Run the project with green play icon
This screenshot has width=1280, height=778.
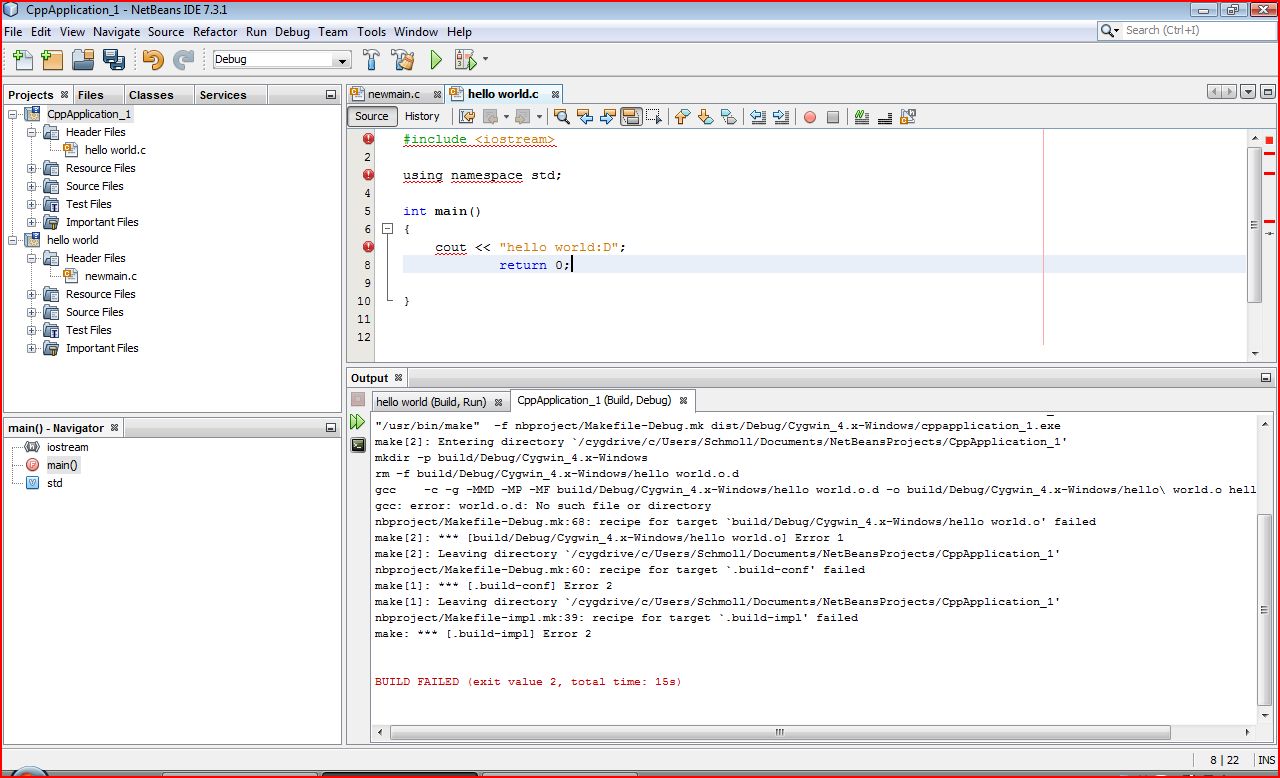tap(436, 60)
